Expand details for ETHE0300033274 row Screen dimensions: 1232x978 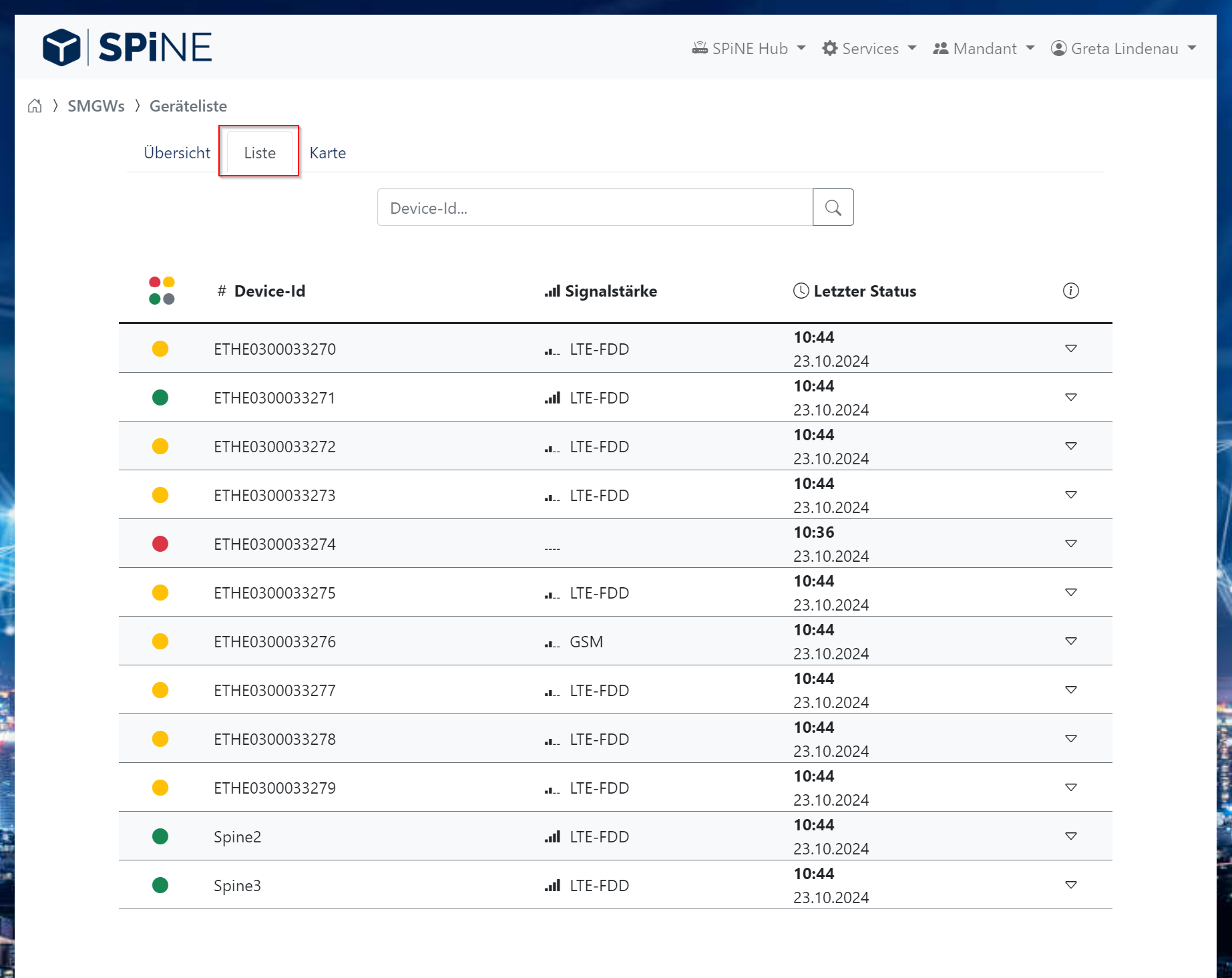coord(1070,544)
